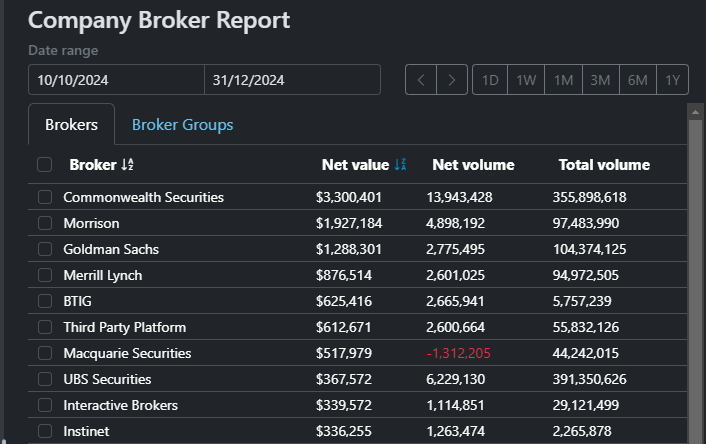
Task: Choose the 1Y date range
Action: pyautogui.click(x=672, y=80)
